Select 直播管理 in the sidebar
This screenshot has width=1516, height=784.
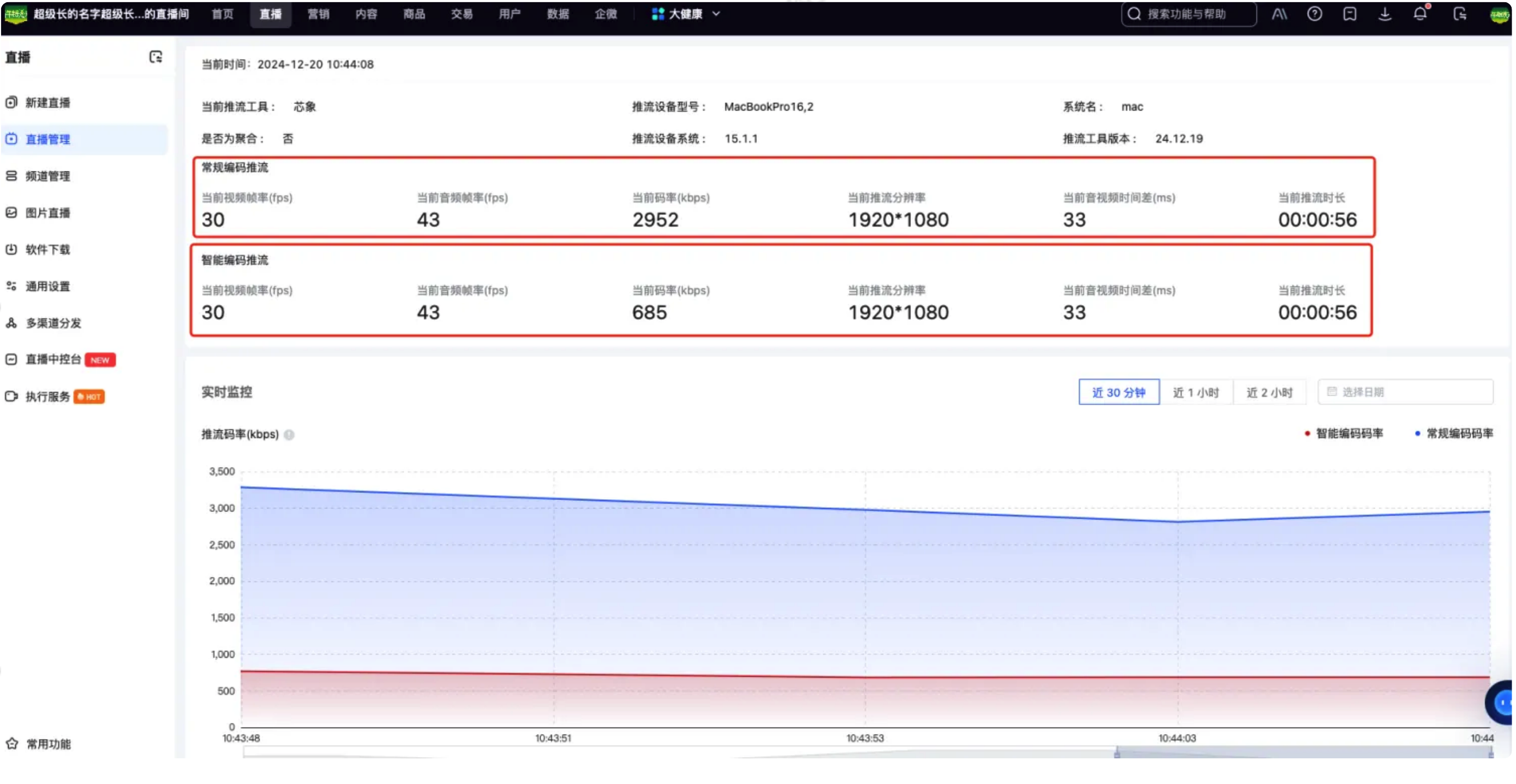click(x=84, y=140)
